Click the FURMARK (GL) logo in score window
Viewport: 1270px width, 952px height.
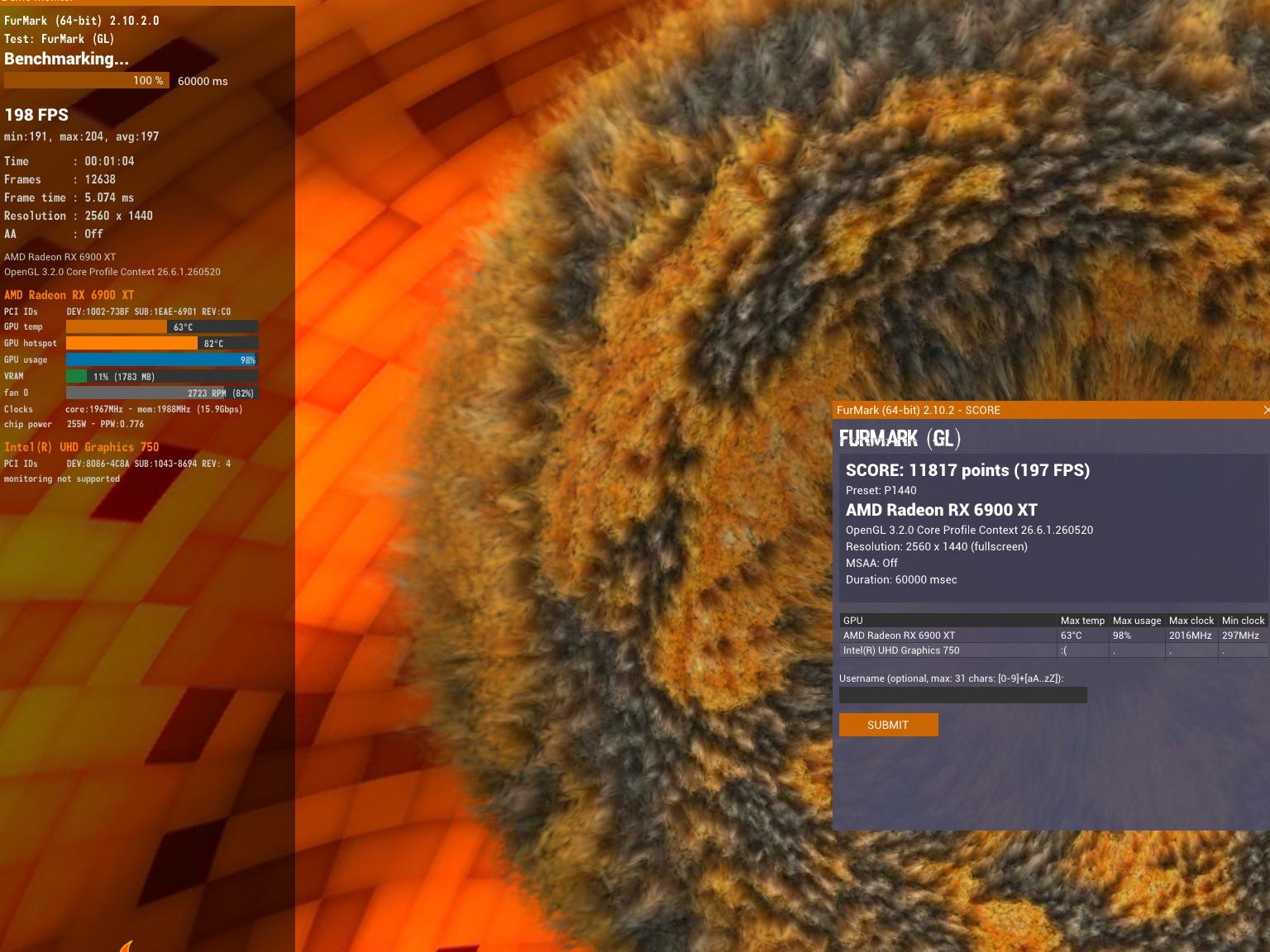tap(900, 439)
